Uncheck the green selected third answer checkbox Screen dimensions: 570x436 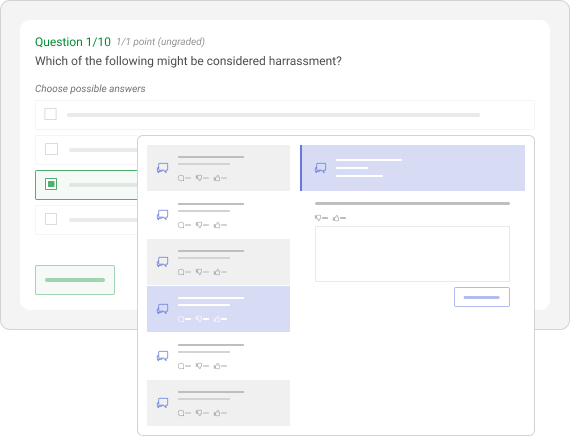point(51,184)
